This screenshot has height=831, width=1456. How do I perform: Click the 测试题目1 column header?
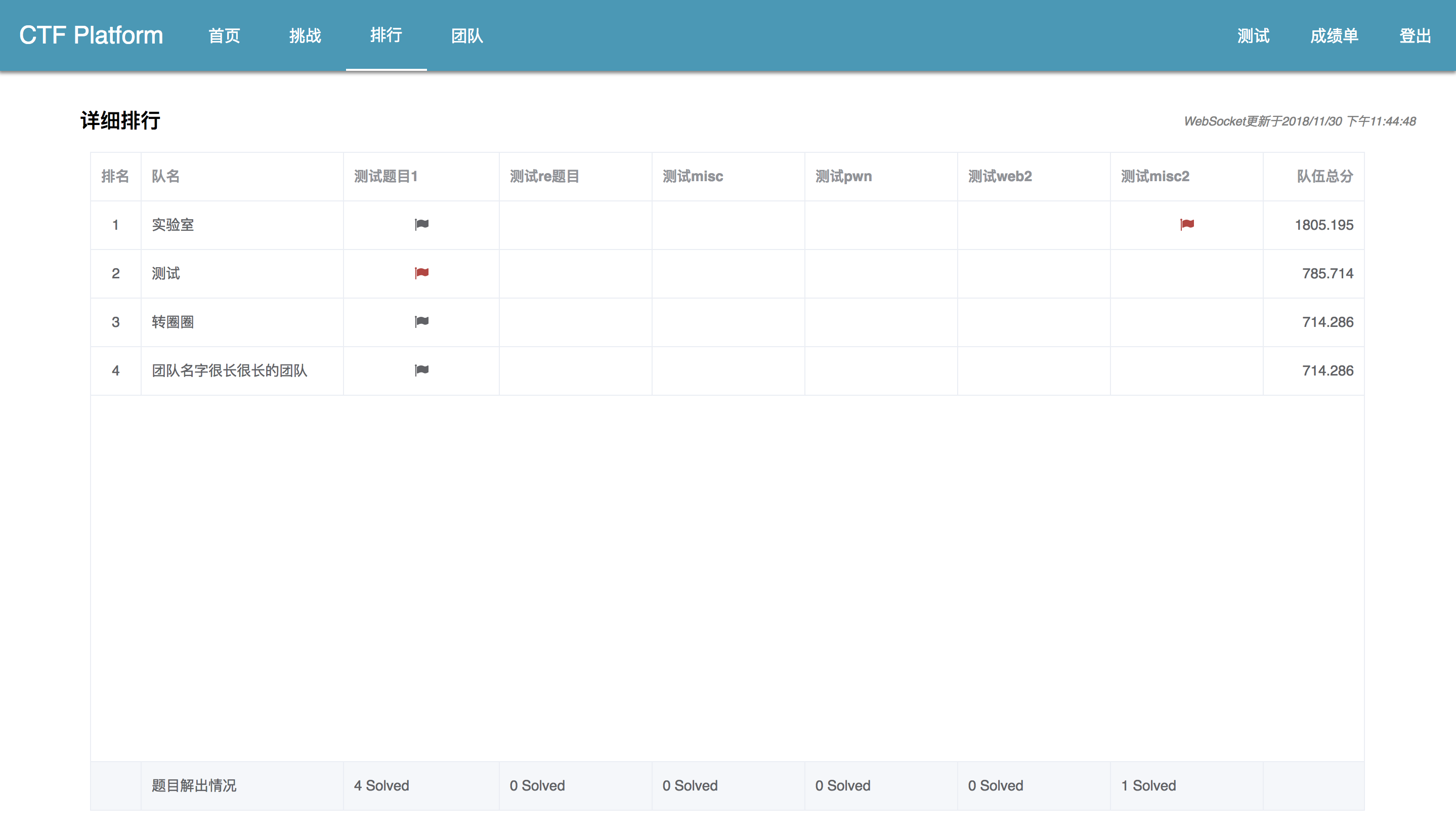(386, 176)
